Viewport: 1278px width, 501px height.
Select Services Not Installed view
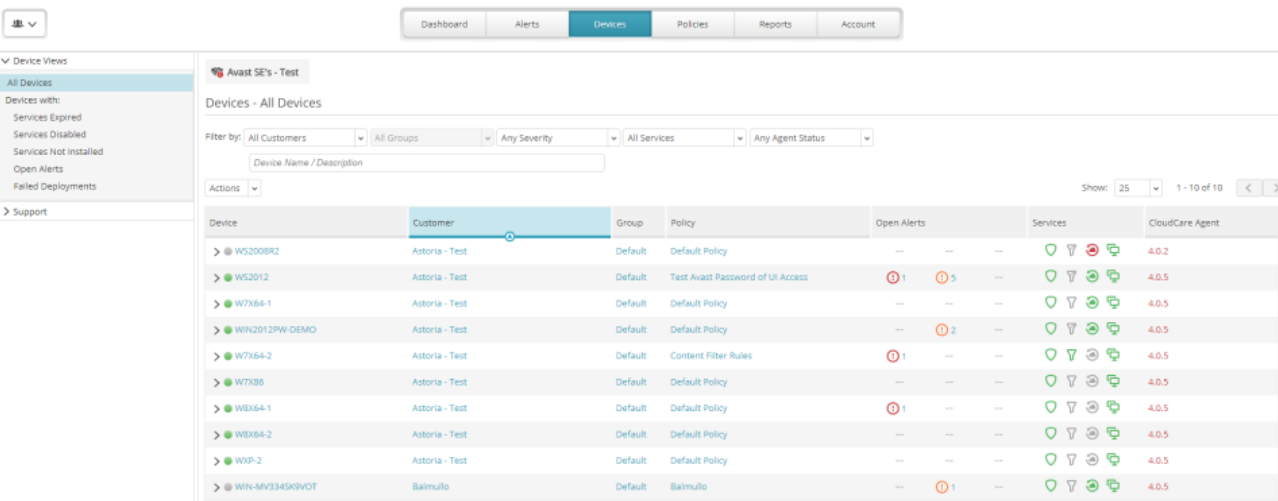point(58,152)
